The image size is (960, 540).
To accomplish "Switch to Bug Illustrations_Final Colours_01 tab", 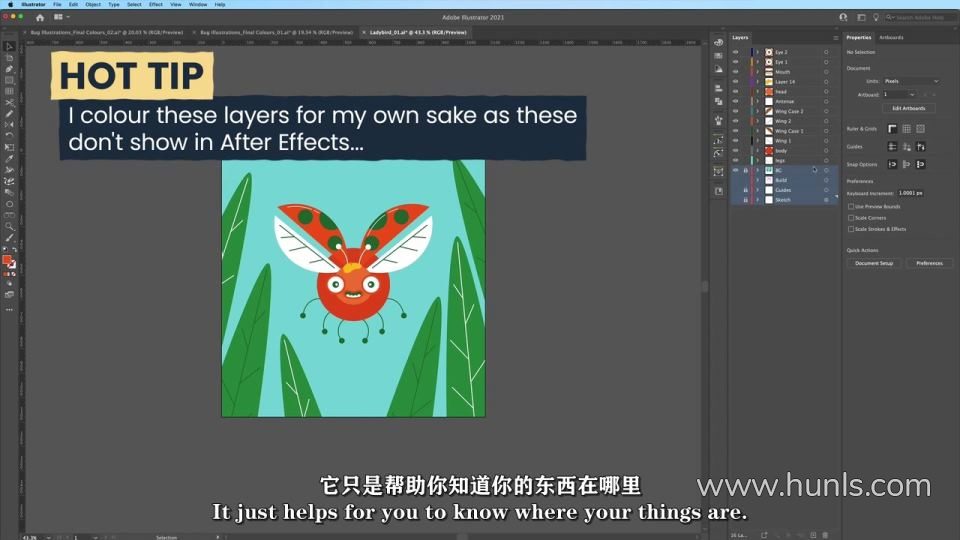I will 277,32.
